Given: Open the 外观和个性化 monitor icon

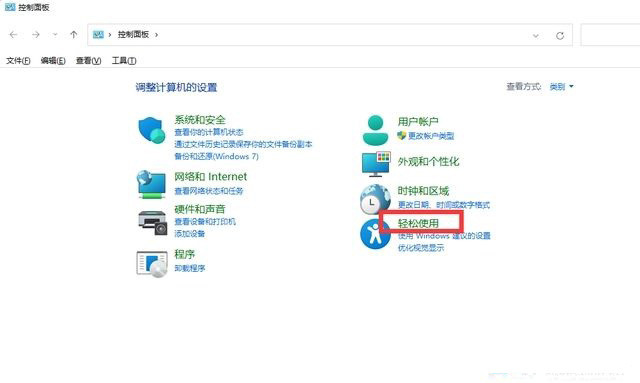Looking at the screenshot, I should [x=376, y=164].
